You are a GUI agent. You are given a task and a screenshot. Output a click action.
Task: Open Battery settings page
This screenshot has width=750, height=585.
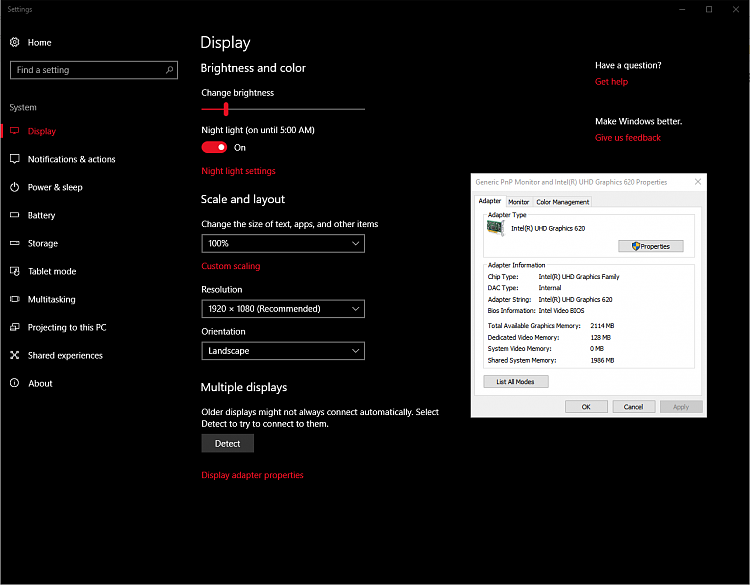pos(41,215)
